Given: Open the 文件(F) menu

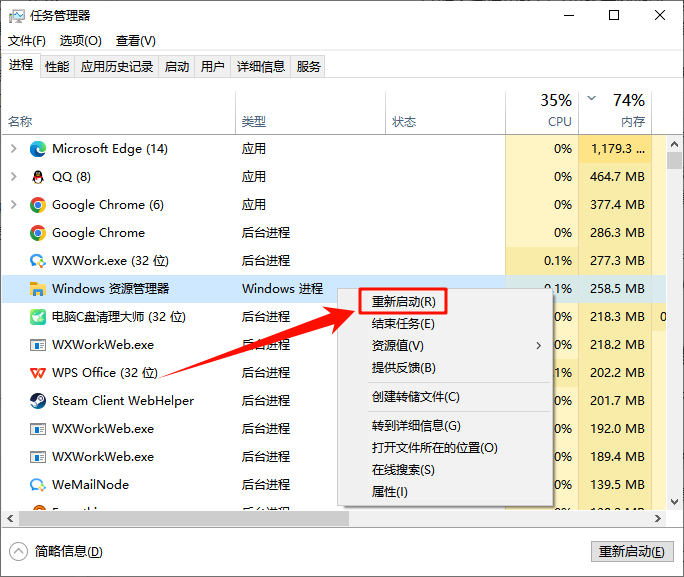Looking at the screenshot, I should click(27, 41).
